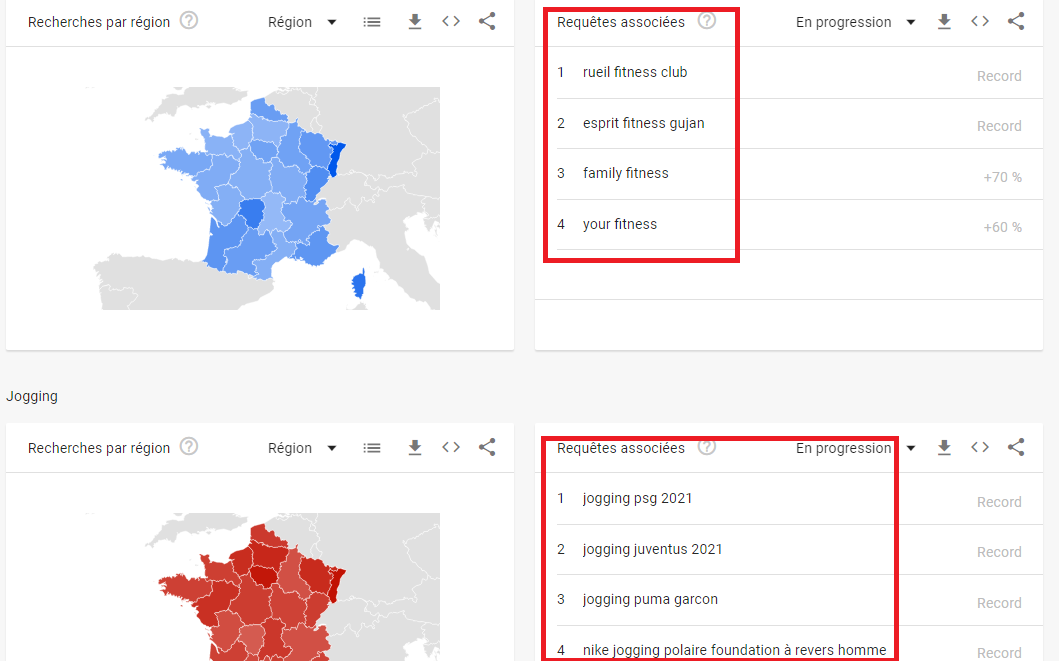Viewport: 1059px width, 661px height.
Task: Download fitness region search data
Action: 415,22
